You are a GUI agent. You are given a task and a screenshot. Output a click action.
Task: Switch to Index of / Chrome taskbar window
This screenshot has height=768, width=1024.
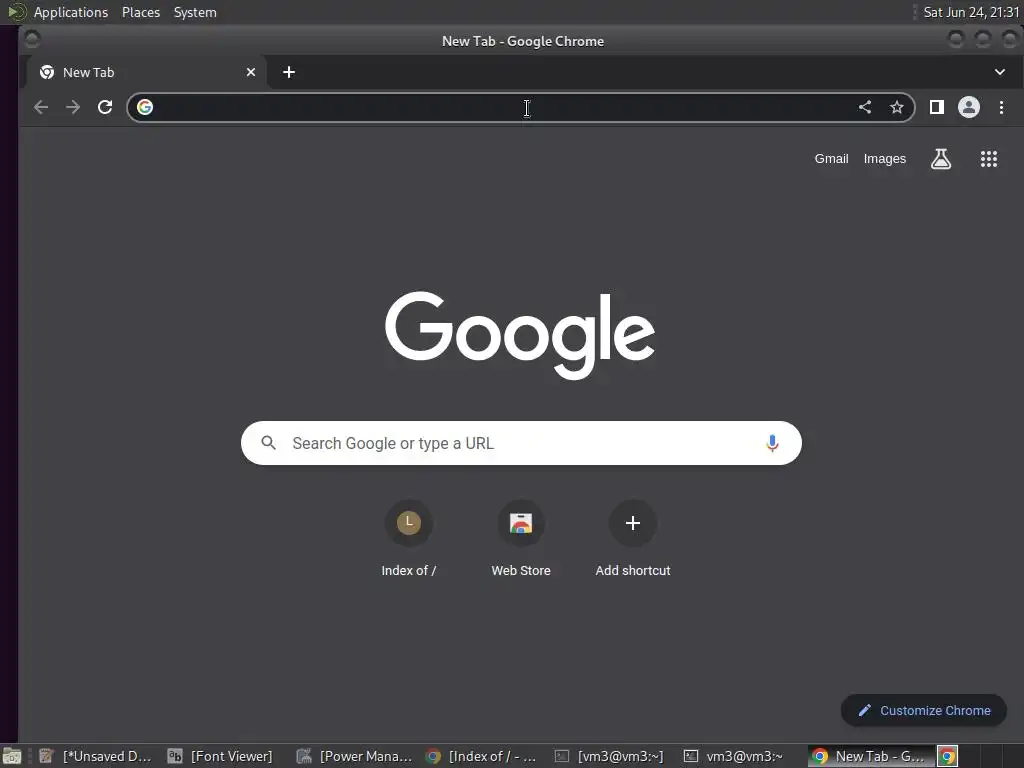click(481, 756)
